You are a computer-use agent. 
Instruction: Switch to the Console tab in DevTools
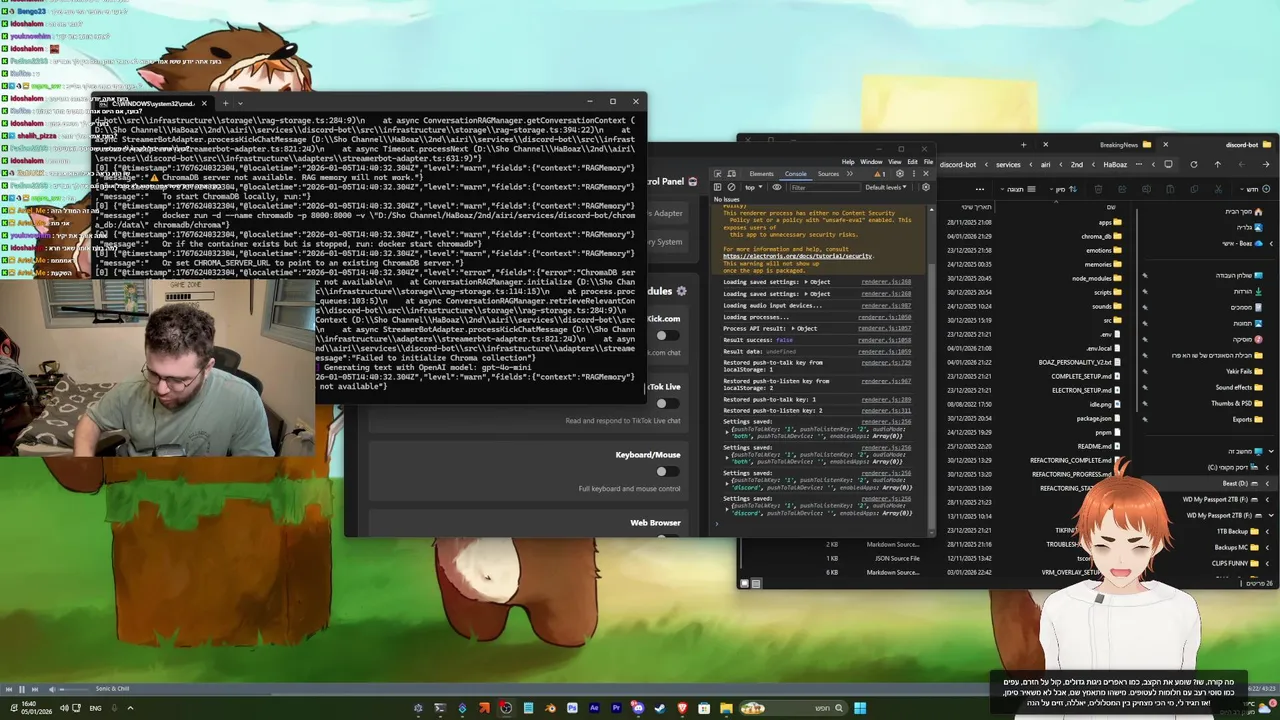(x=795, y=174)
